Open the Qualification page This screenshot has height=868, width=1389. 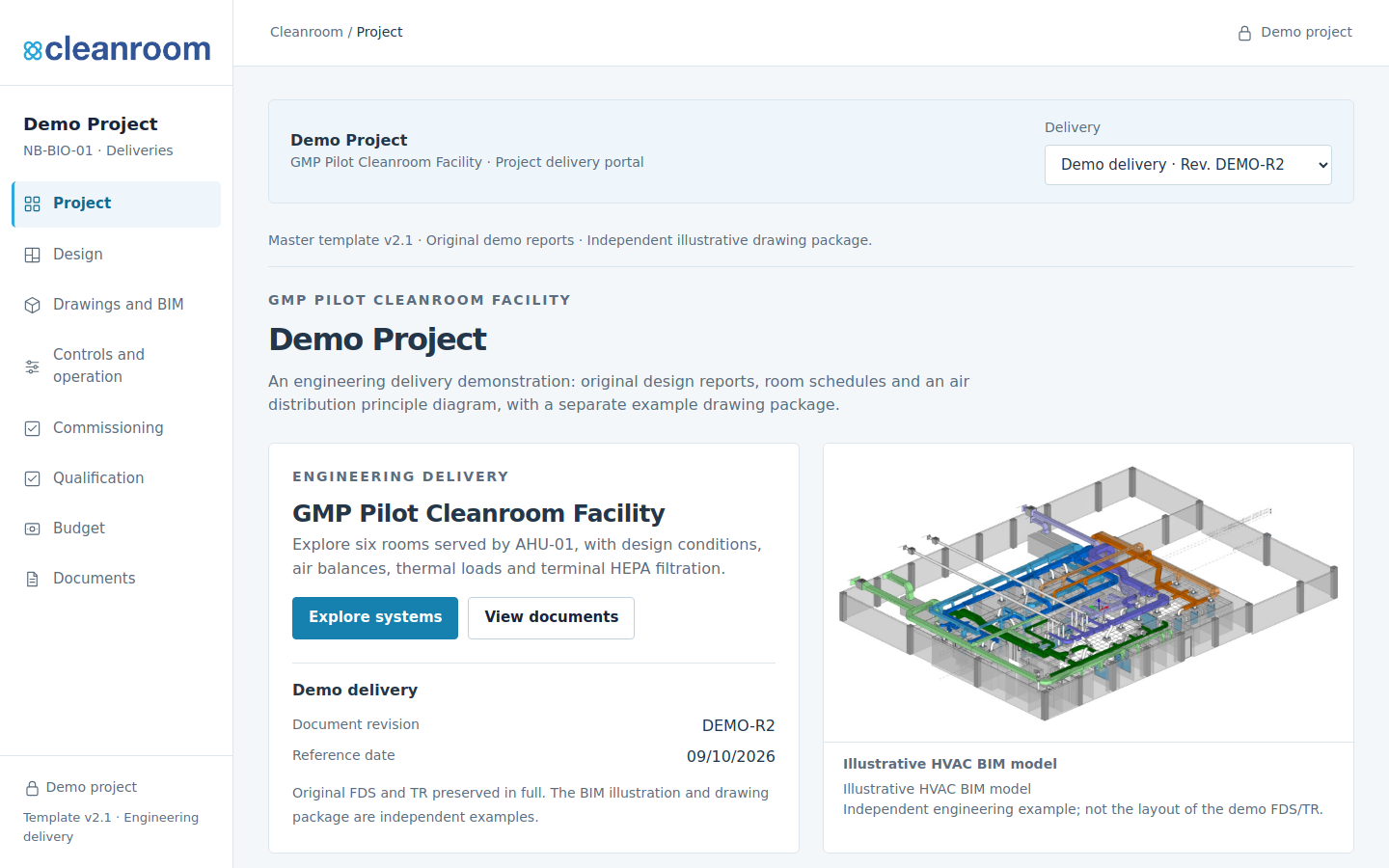117,478
